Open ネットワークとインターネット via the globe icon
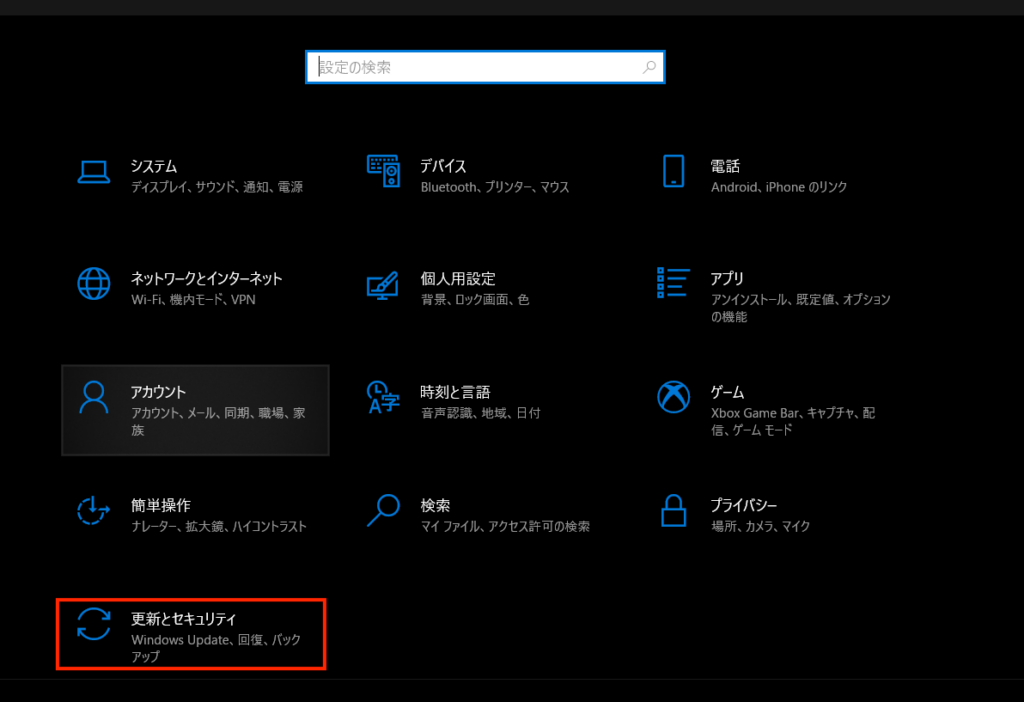 coord(93,284)
